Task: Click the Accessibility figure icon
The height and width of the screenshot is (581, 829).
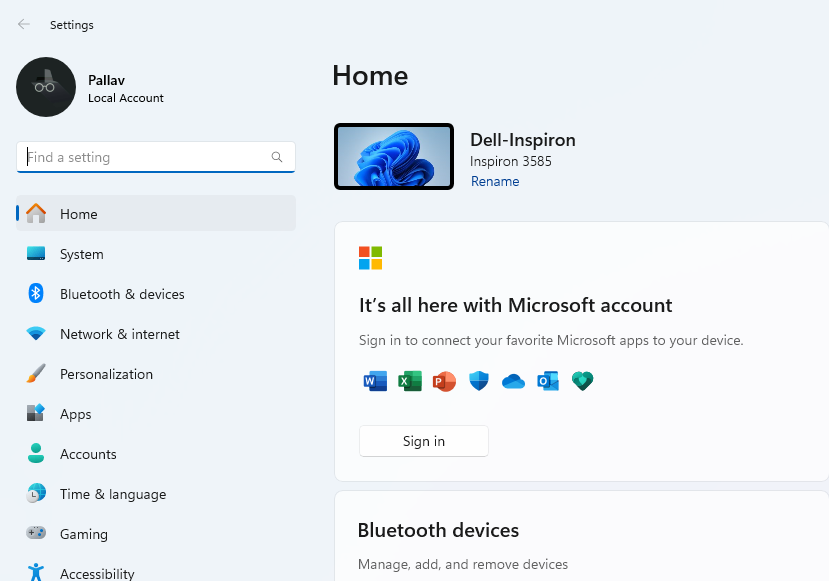Action: [36, 573]
